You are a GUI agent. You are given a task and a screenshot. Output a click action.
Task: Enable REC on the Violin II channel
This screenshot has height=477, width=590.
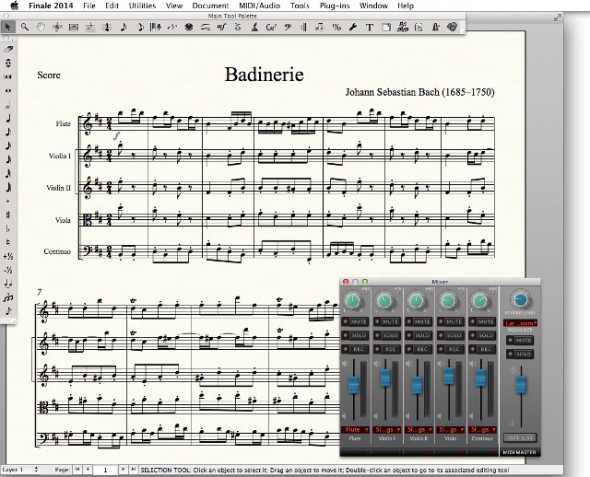pos(418,349)
